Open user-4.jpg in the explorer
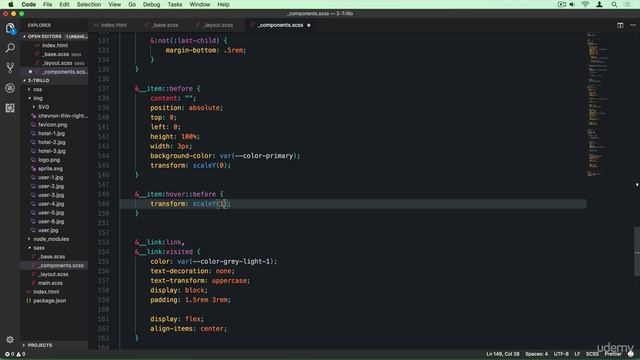This screenshot has height=360, width=640. tap(51, 204)
